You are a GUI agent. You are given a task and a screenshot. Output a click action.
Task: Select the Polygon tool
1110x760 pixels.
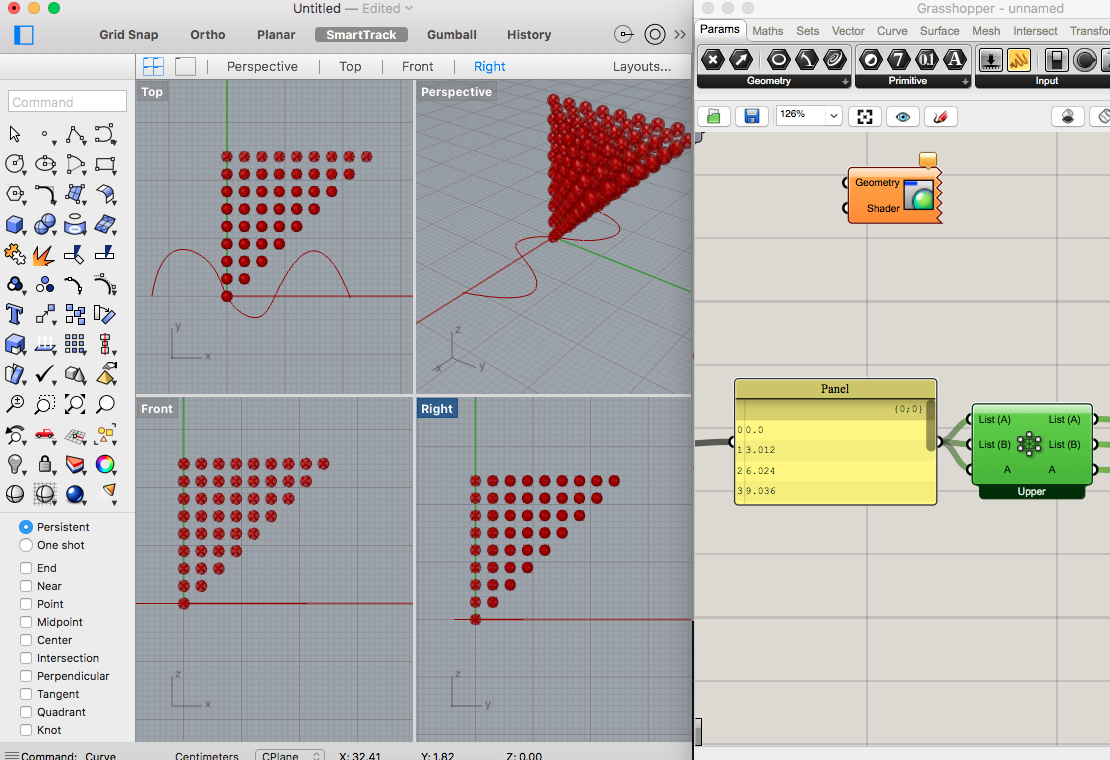click(x=15, y=194)
